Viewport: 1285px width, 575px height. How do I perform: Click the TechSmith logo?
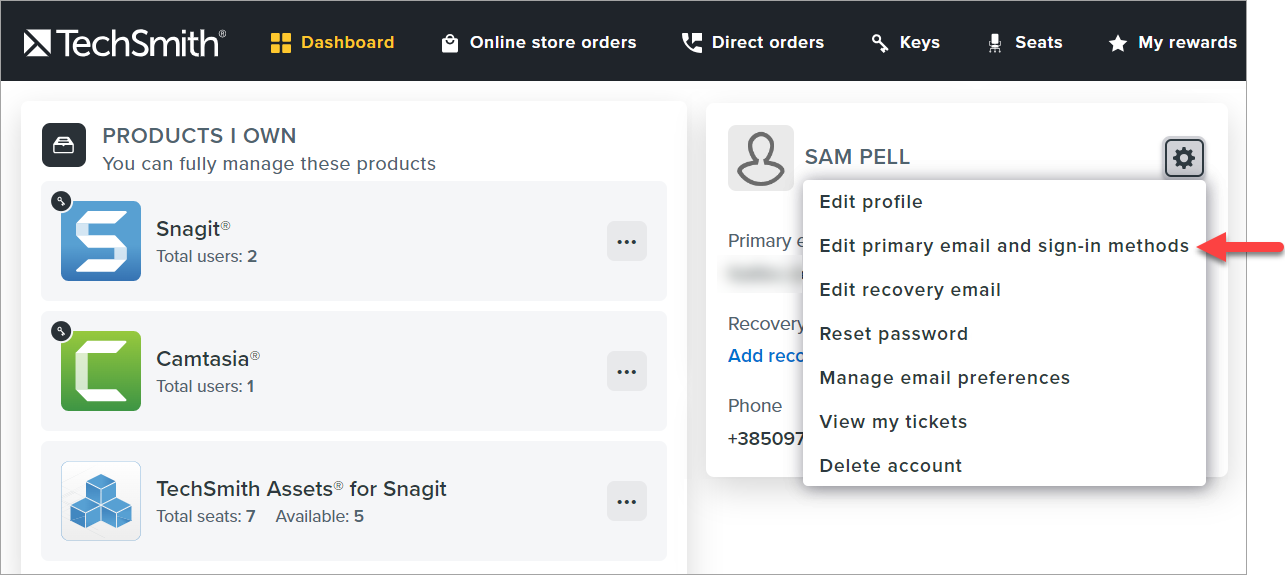pos(125,42)
